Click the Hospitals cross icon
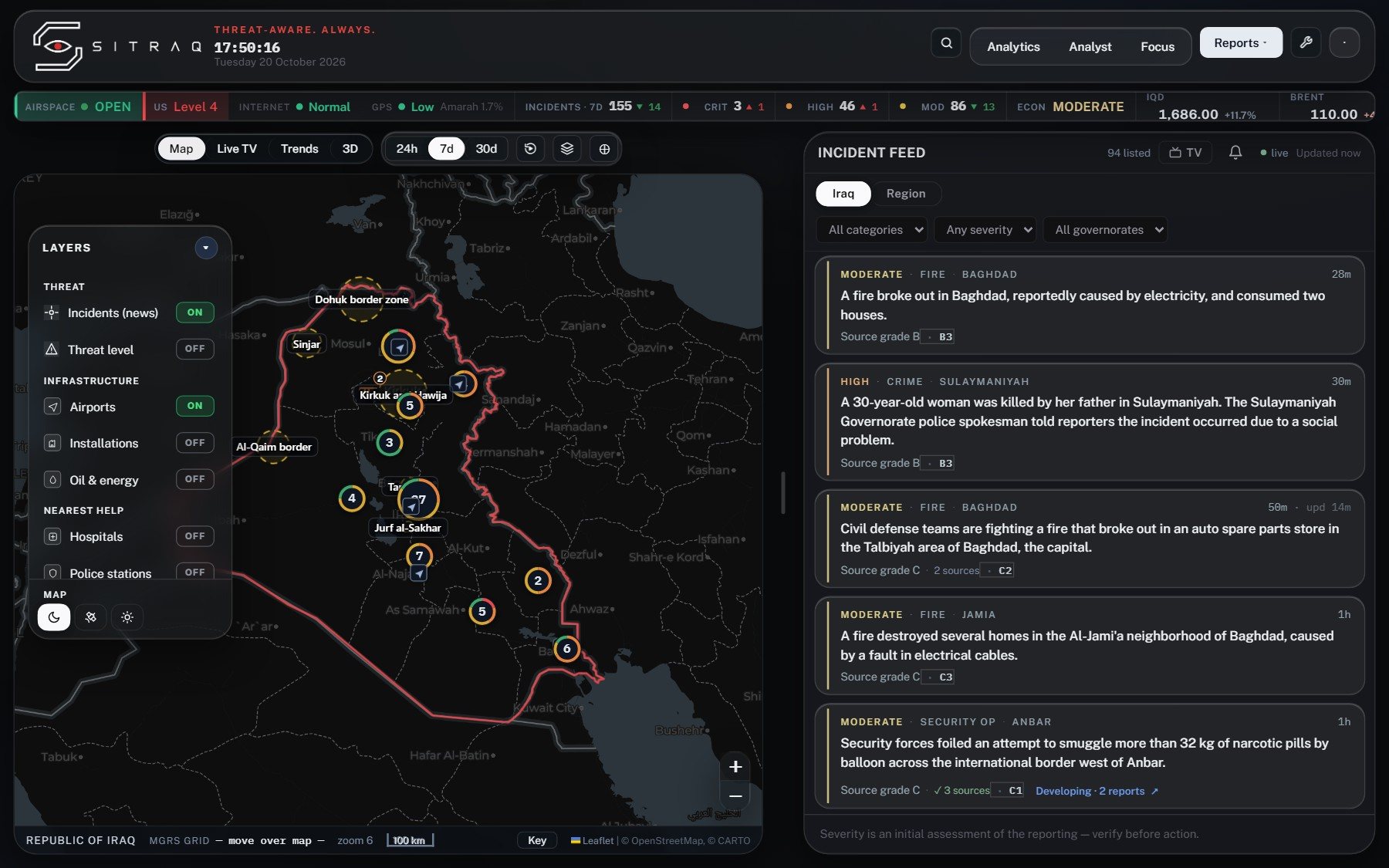Image resolution: width=1389 pixels, height=868 pixels. (52, 536)
